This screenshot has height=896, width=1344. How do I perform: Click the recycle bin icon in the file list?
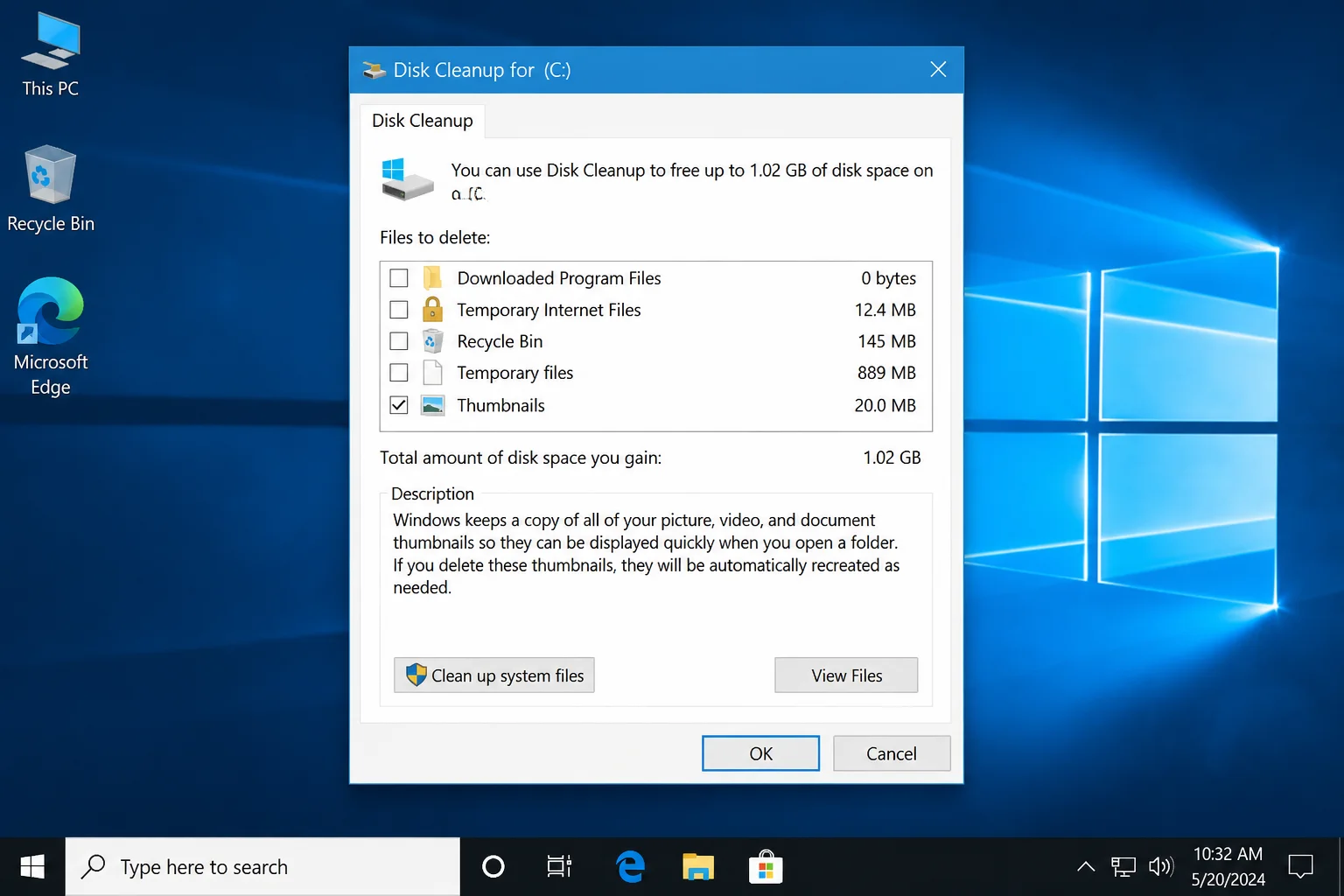coord(432,341)
